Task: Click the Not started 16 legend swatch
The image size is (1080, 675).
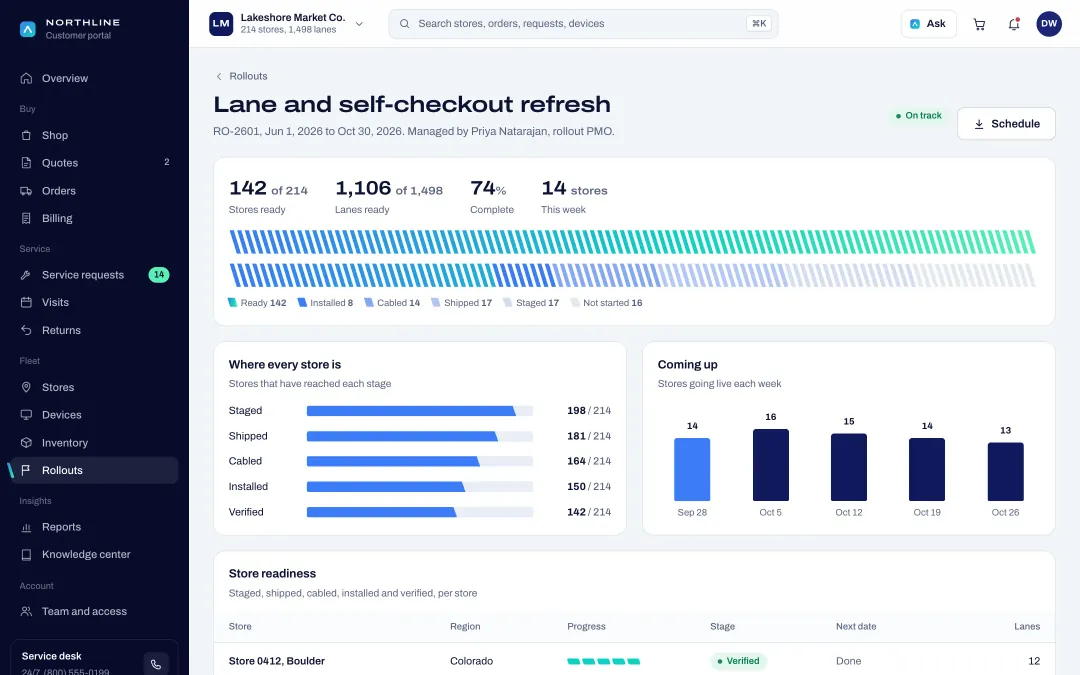Action: tap(575, 303)
